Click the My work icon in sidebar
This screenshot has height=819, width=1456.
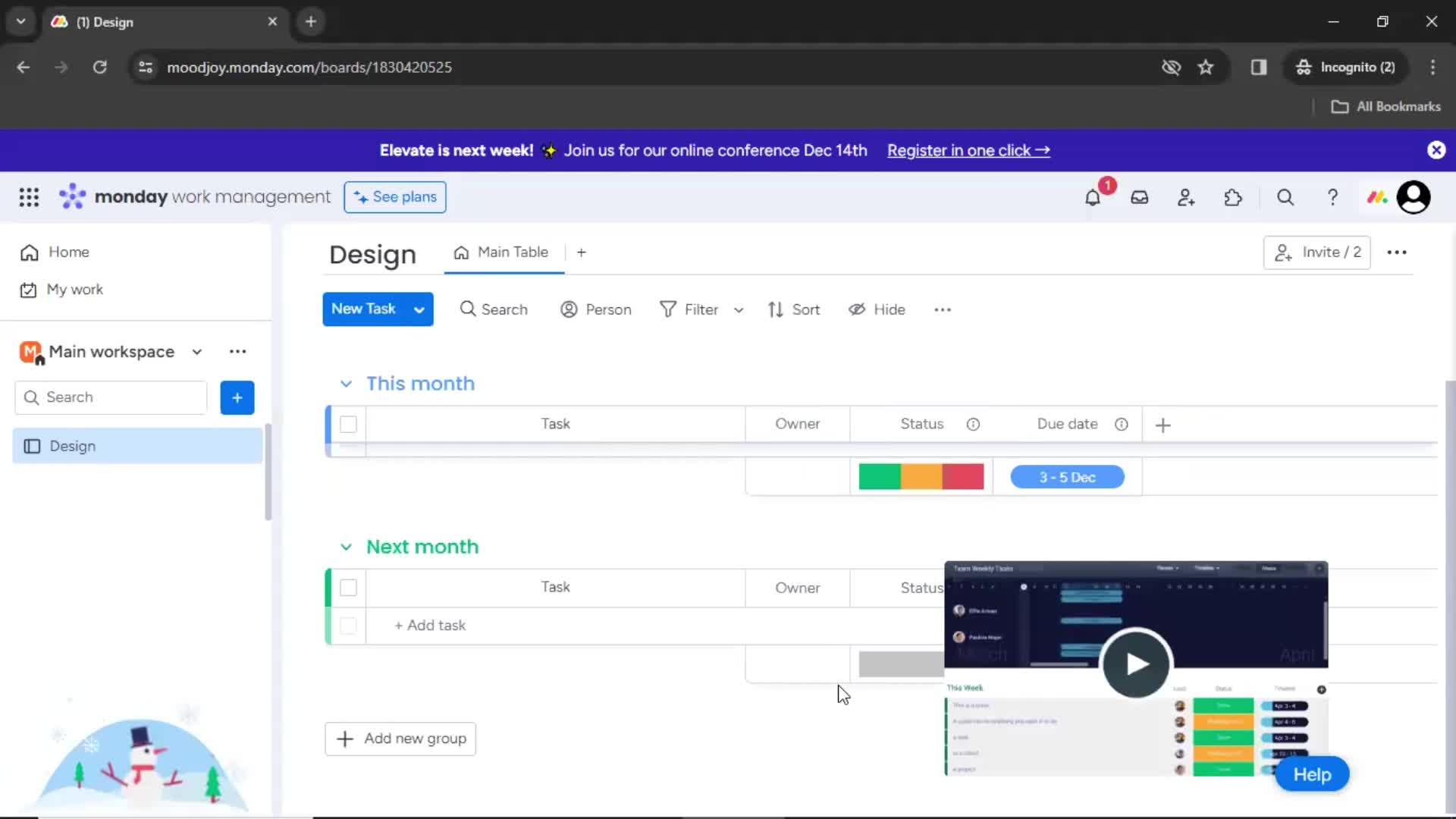point(28,289)
